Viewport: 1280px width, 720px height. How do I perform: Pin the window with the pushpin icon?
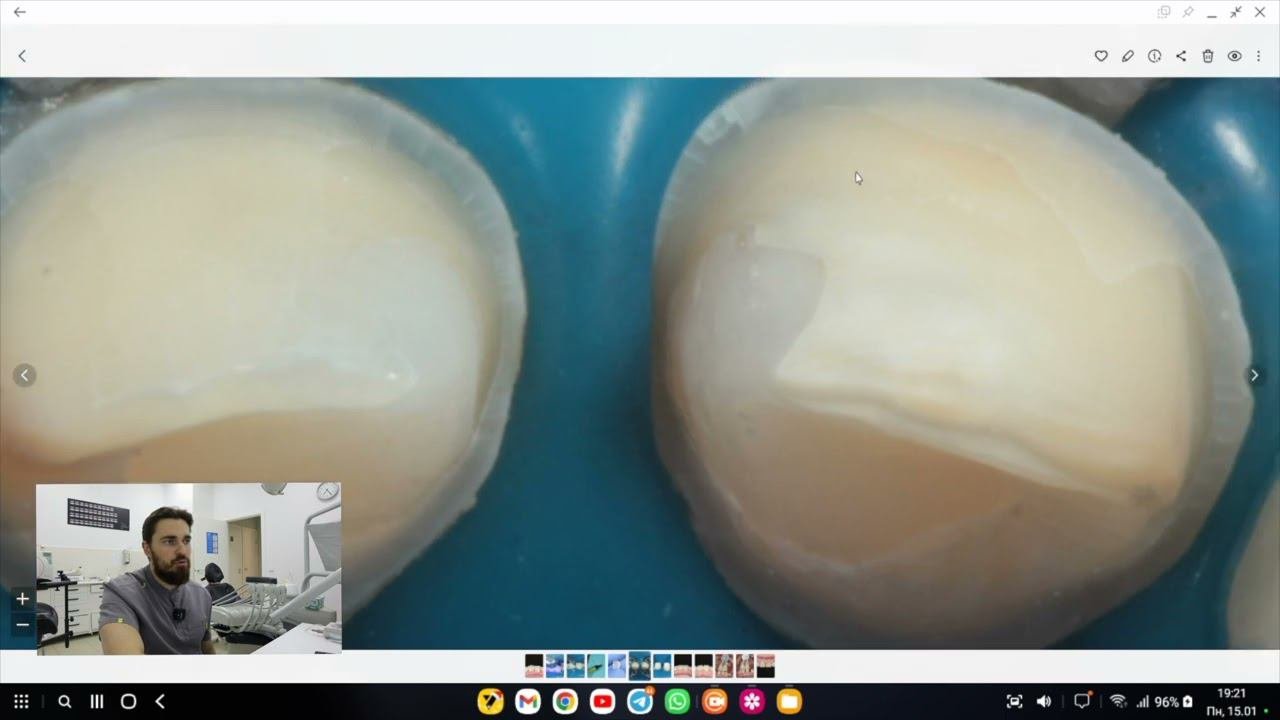pos(1188,12)
